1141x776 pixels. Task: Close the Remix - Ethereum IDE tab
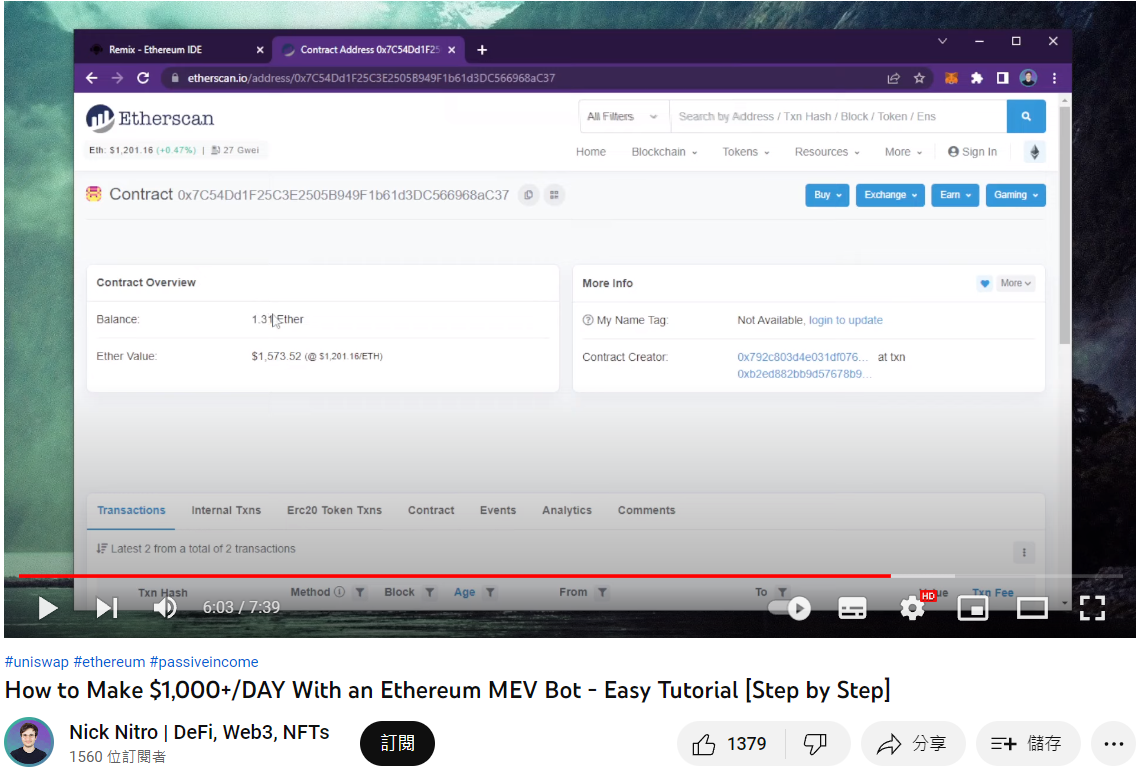(x=260, y=50)
